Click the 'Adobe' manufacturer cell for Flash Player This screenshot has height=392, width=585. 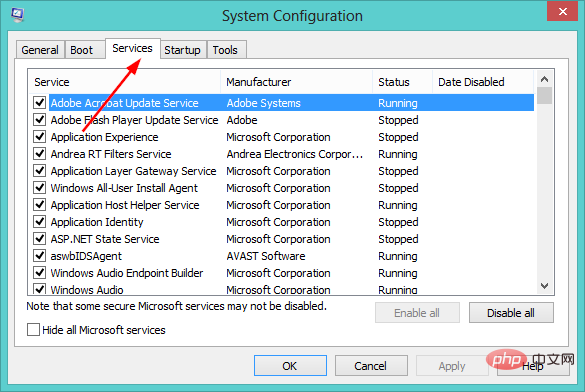[242, 120]
